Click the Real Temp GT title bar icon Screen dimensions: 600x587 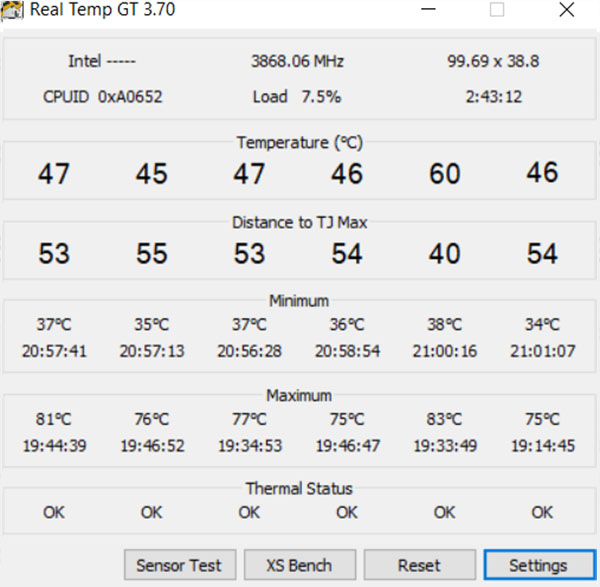(x=14, y=11)
